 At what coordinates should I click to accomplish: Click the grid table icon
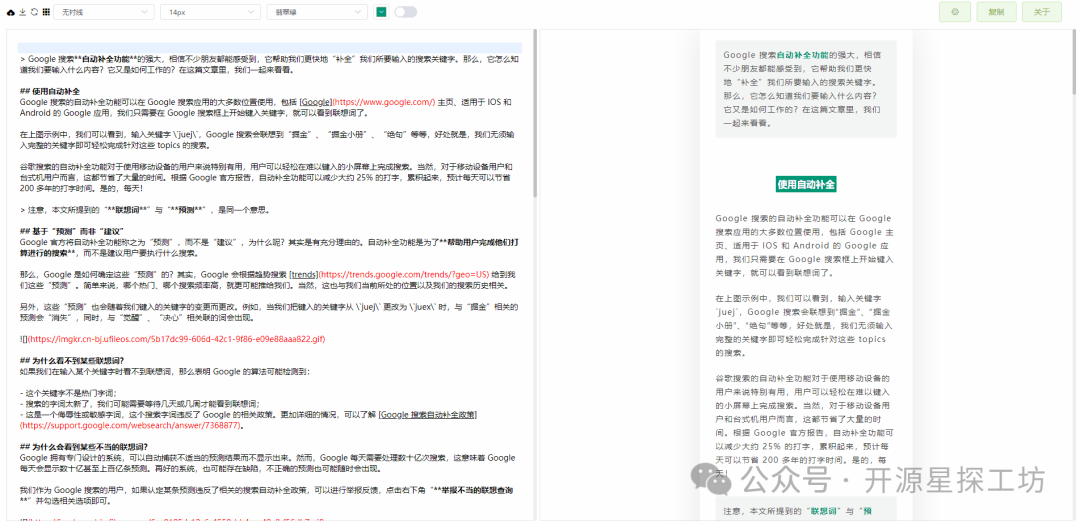pyautogui.click(x=45, y=12)
